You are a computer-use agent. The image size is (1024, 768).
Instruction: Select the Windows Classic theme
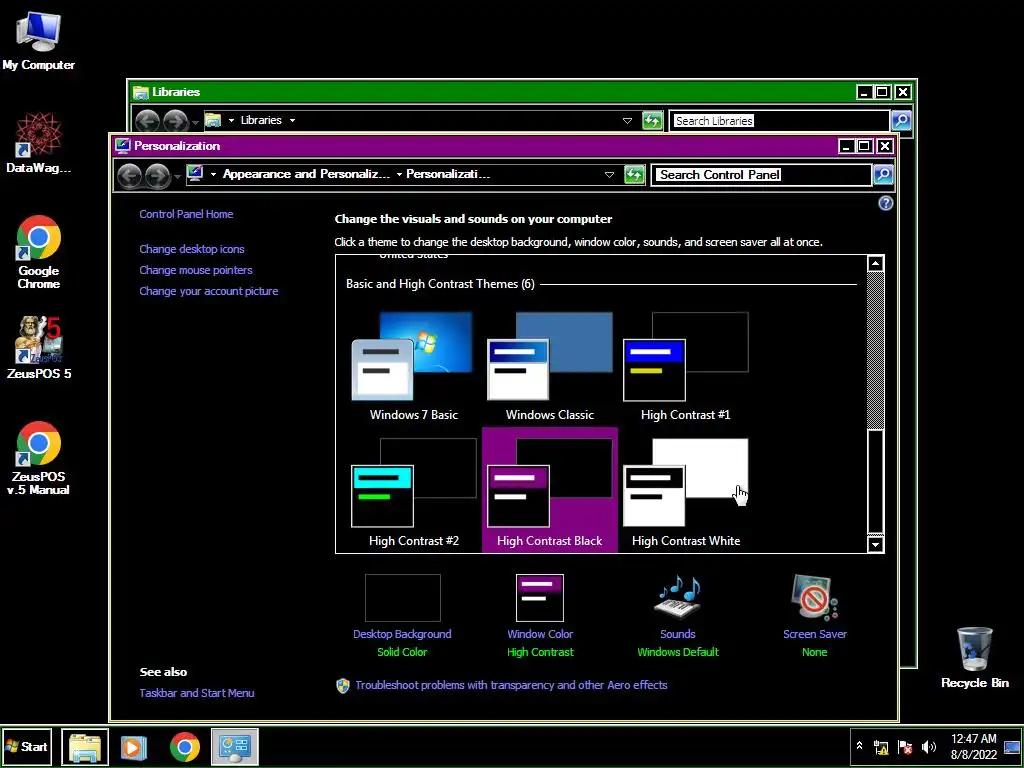tap(549, 366)
